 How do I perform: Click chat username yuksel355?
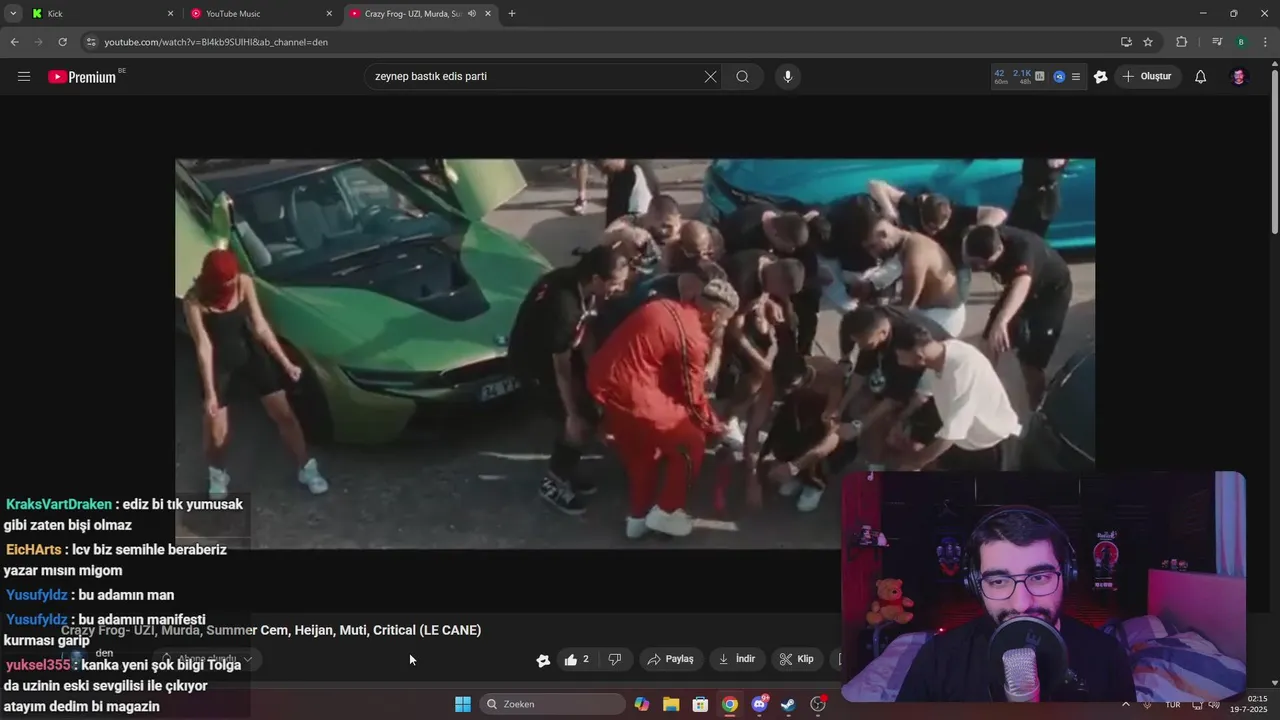coord(38,664)
